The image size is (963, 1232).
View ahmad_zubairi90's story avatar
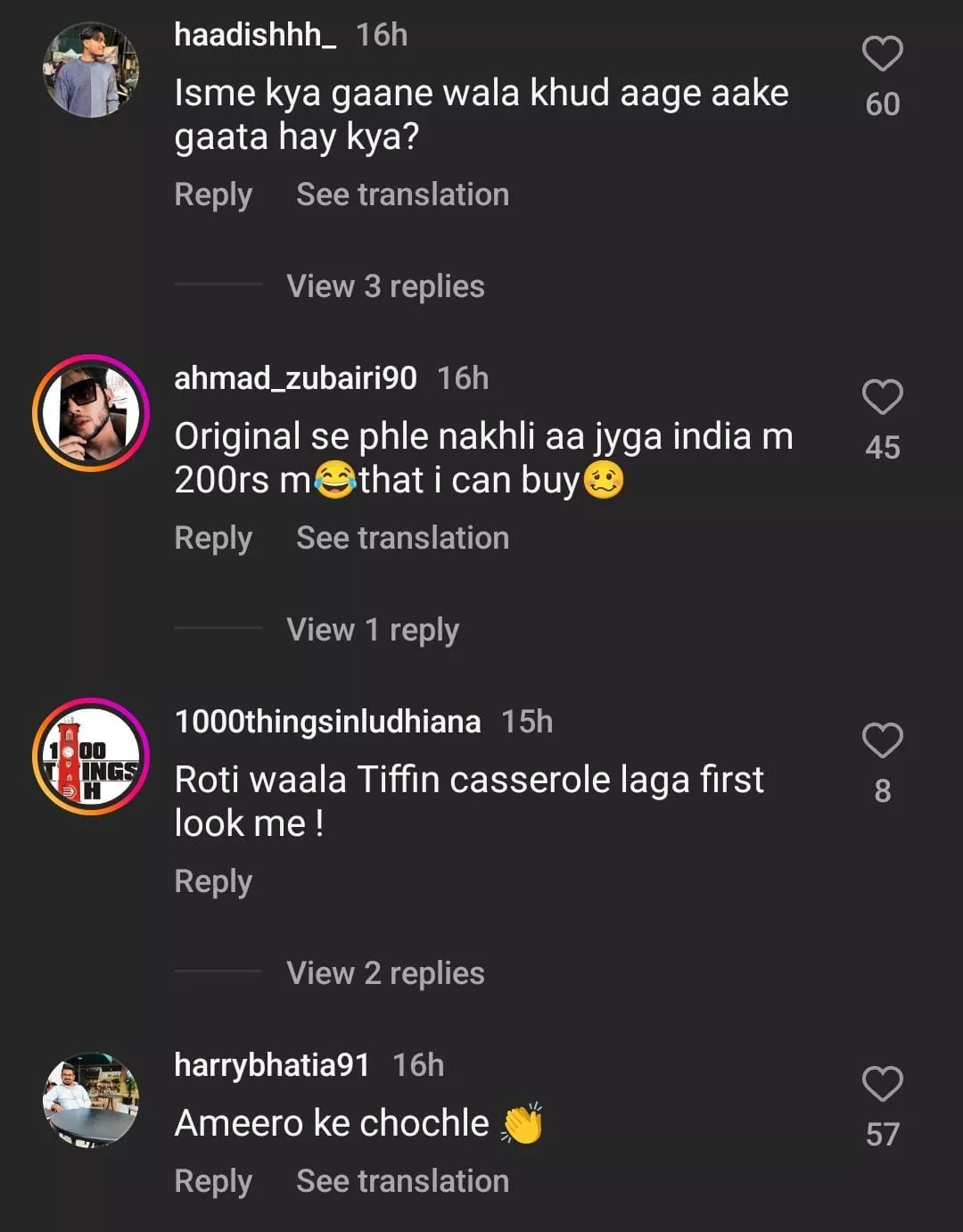coord(91,413)
